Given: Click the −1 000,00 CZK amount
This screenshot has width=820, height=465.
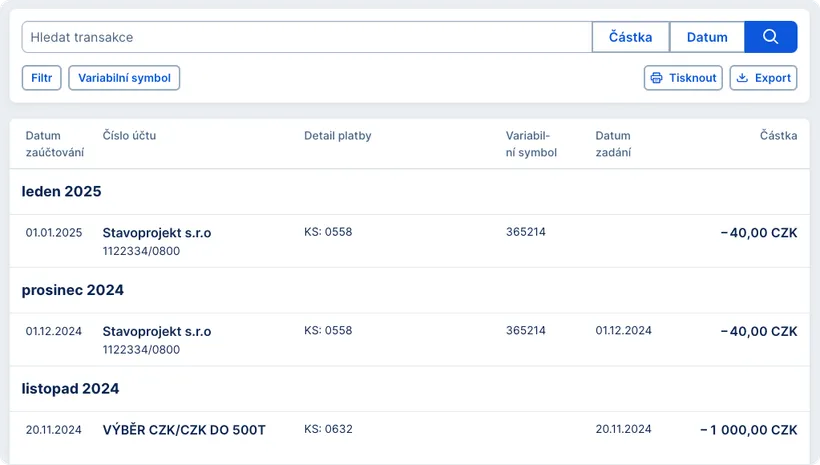Looking at the screenshot, I should [748, 430].
